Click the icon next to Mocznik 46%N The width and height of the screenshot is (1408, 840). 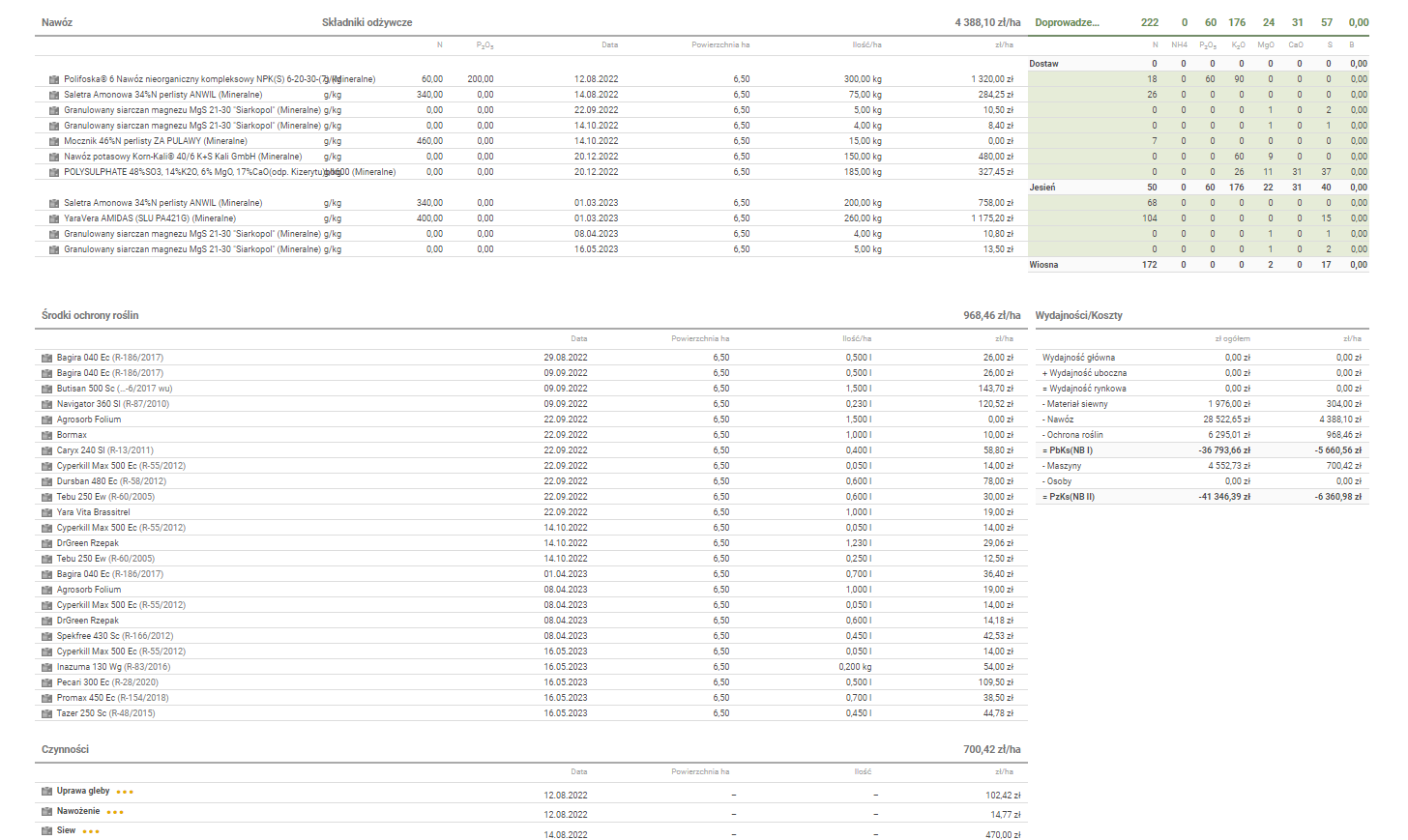click(54, 141)
